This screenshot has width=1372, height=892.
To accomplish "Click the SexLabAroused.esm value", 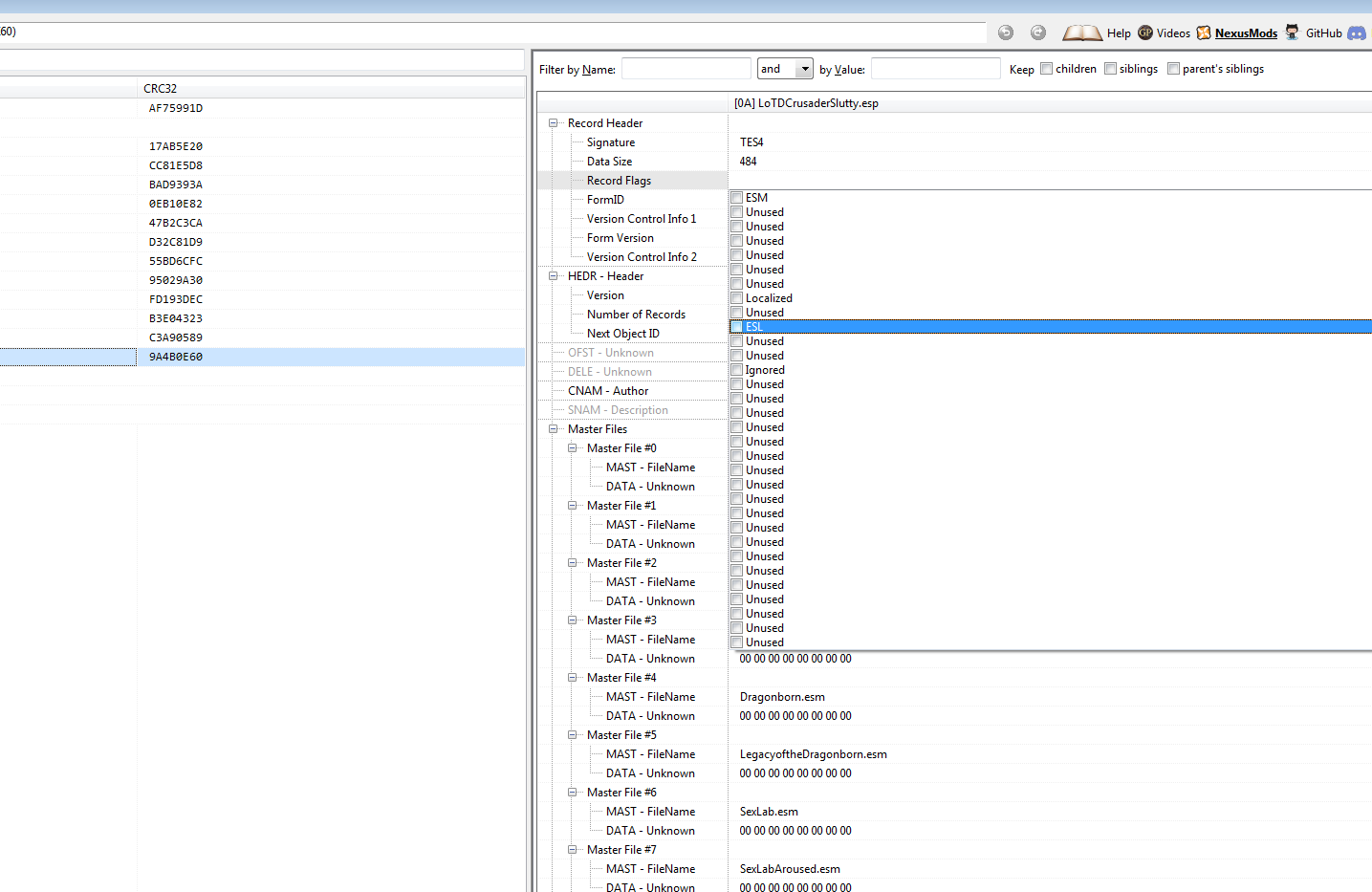I will [790, 869].
